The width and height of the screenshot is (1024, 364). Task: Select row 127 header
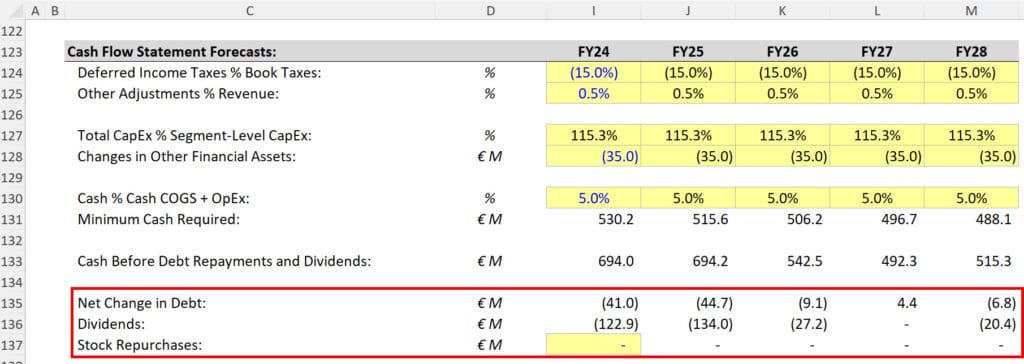click(x=12, y=136)
